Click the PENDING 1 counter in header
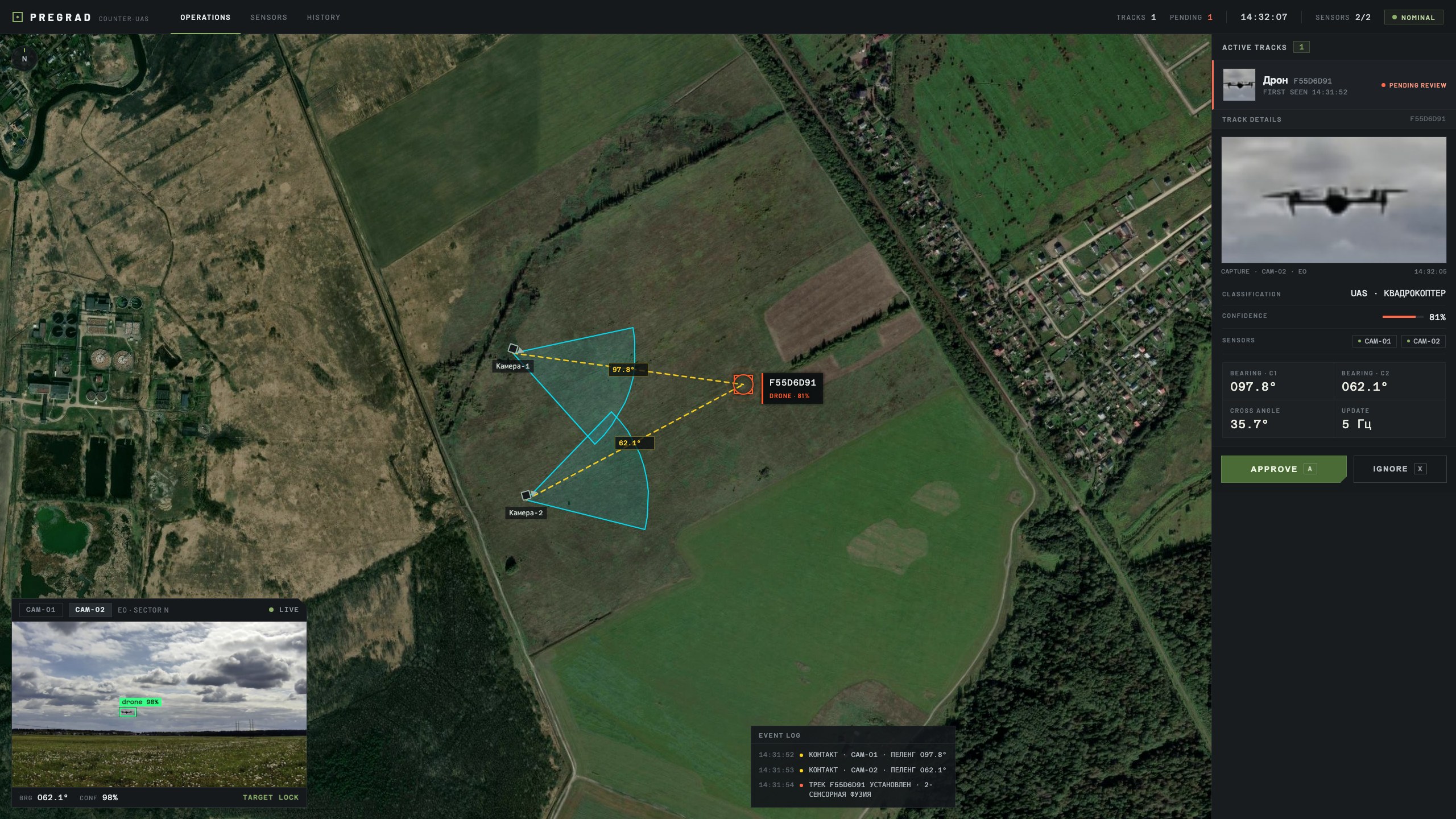1456x819 pixels. coord(1191,17)
